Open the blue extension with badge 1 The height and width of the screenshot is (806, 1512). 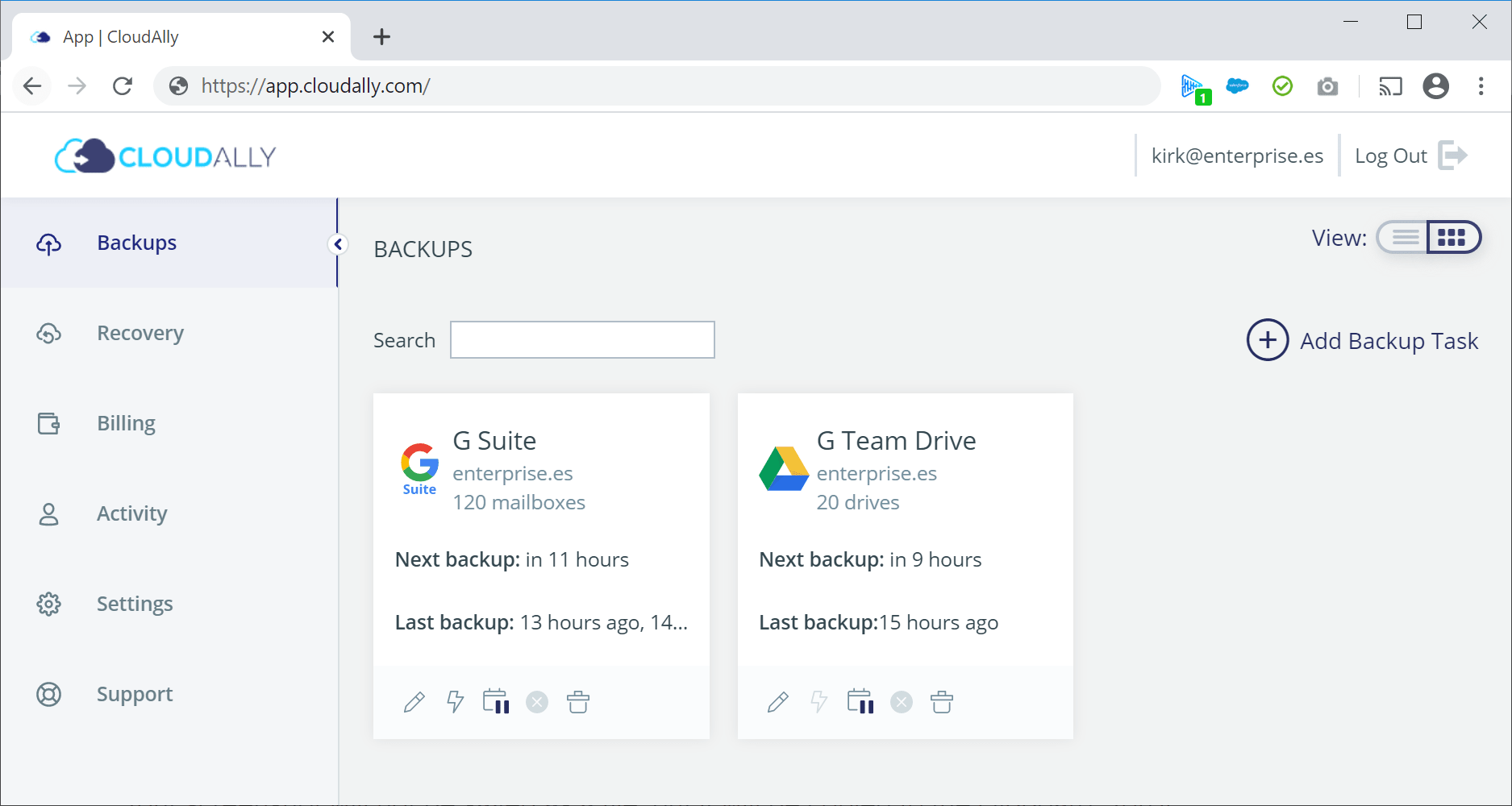[1194, 88]
